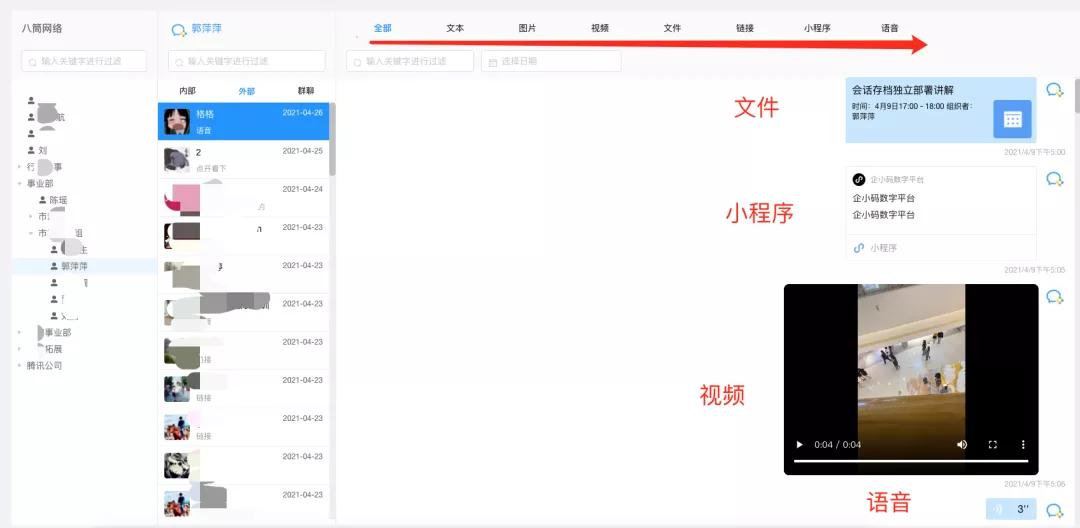1080x528 pixels.
Task: Switch to the 链接 tab
Action: pyautogui.click(x=745, y=28)
